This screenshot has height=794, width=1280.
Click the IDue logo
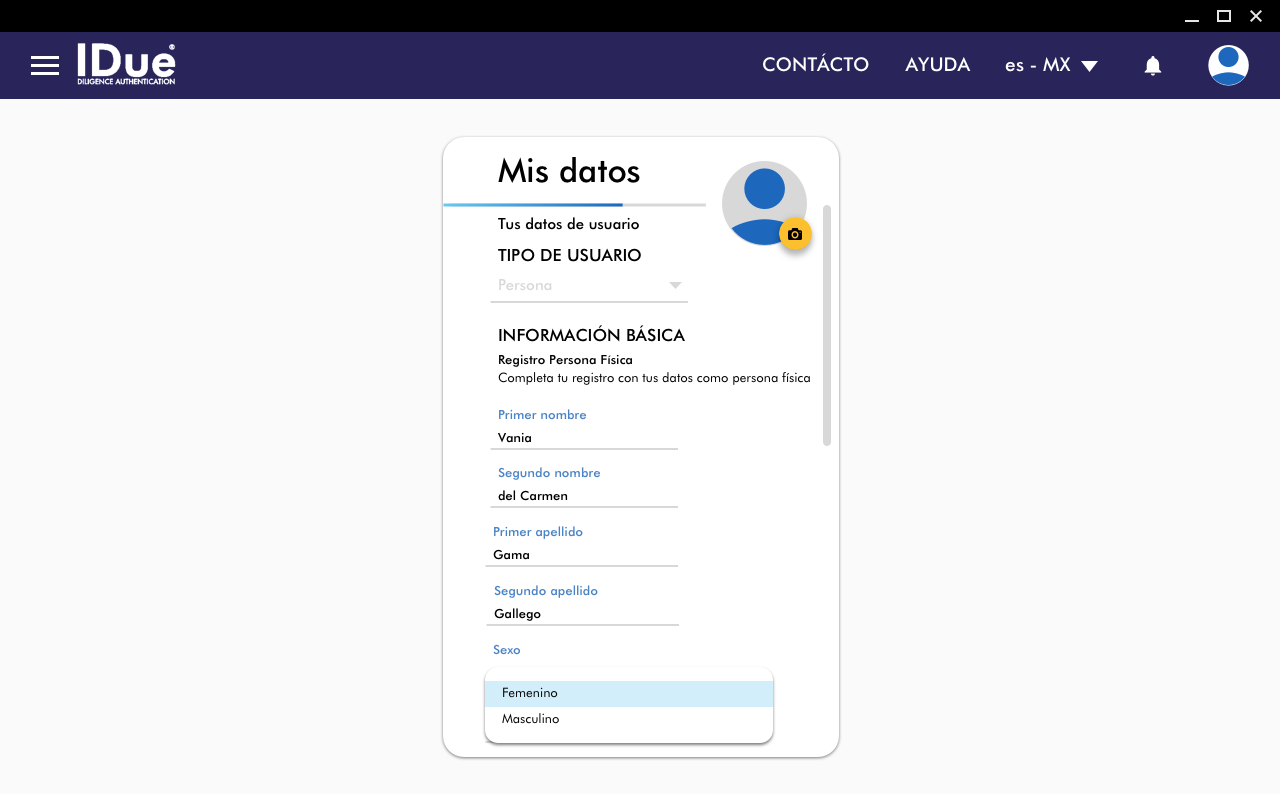(x=126, y=64)
